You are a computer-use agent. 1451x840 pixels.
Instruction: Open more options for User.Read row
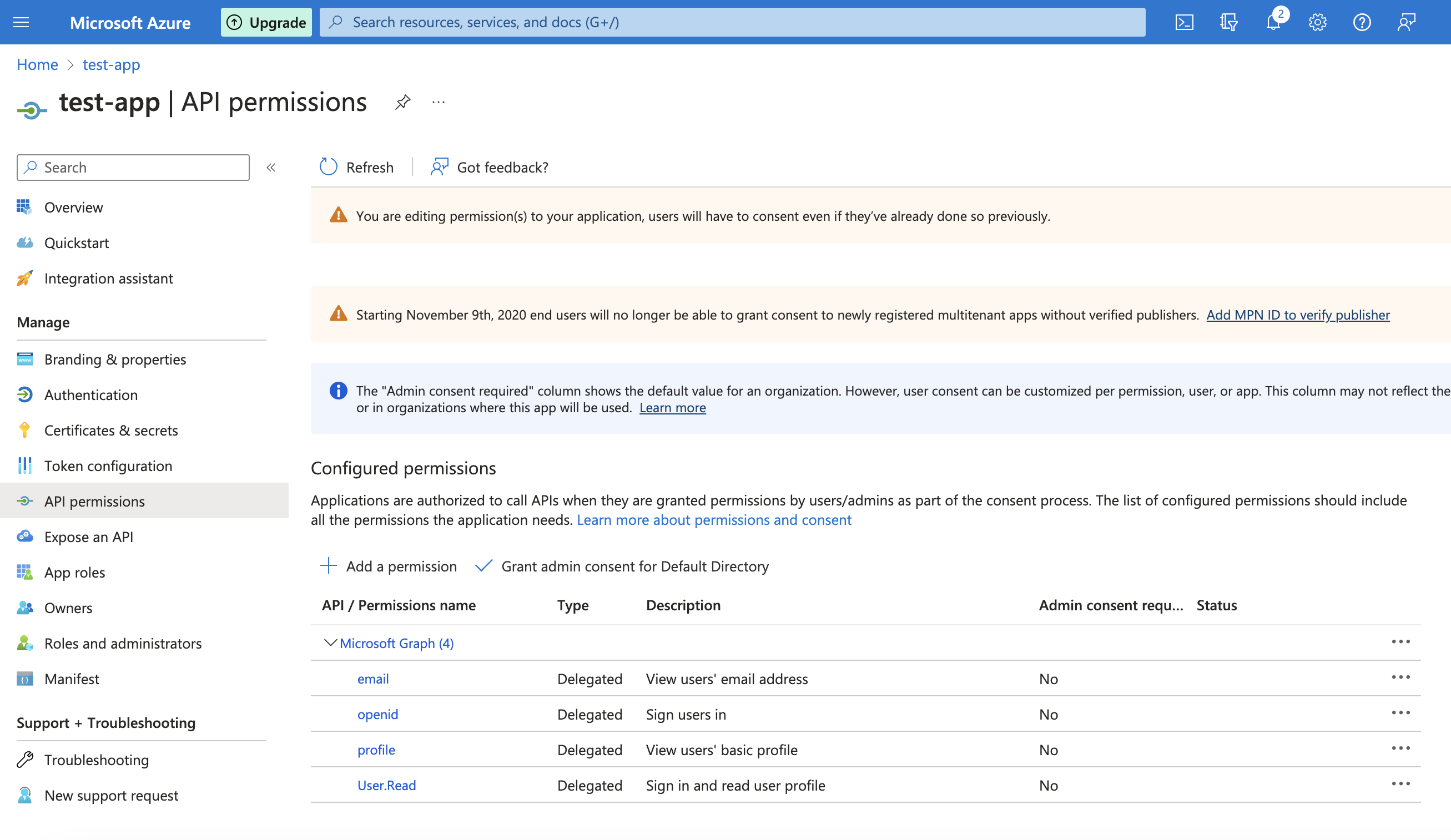click(1400, 784)
